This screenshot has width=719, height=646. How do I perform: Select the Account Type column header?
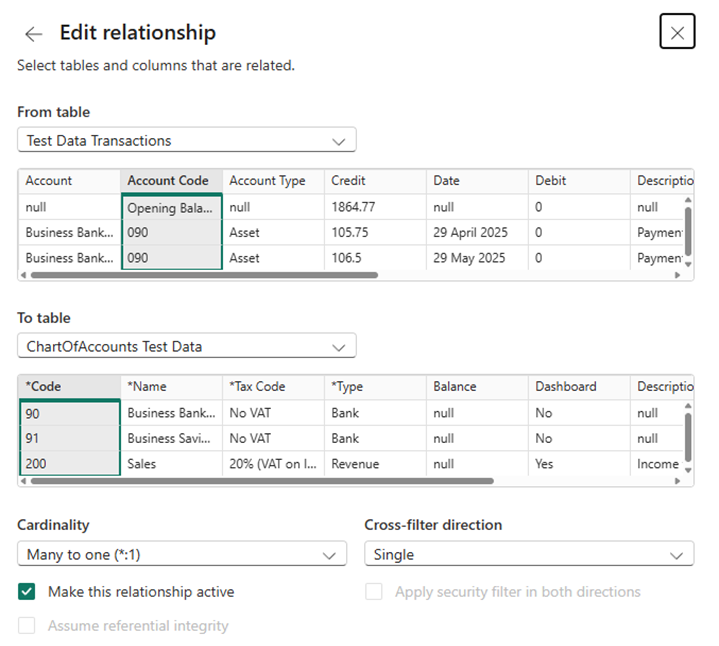267,181
